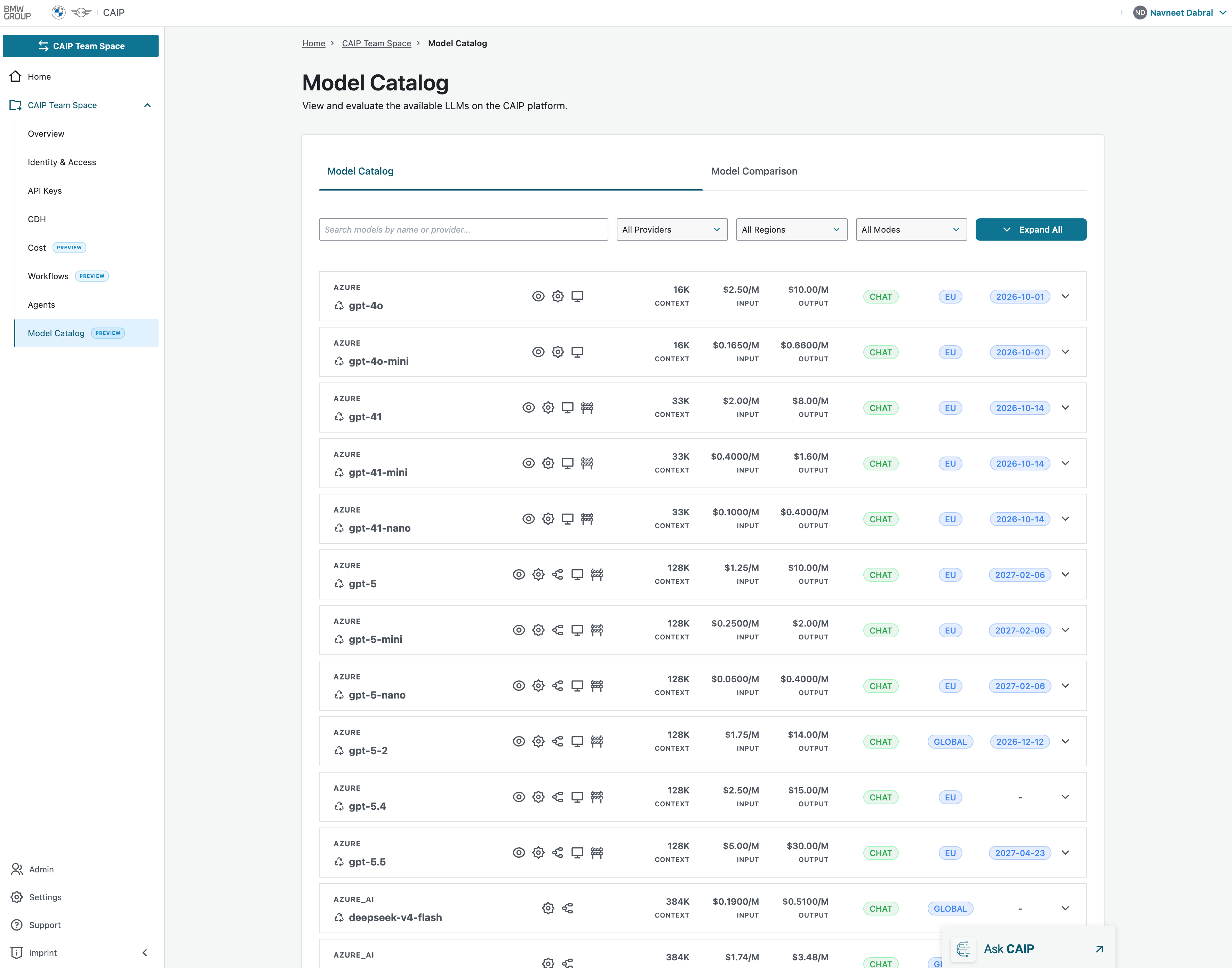Click the BMW logo in the header
Screen dimensions: 1232x968
point(58,13)
